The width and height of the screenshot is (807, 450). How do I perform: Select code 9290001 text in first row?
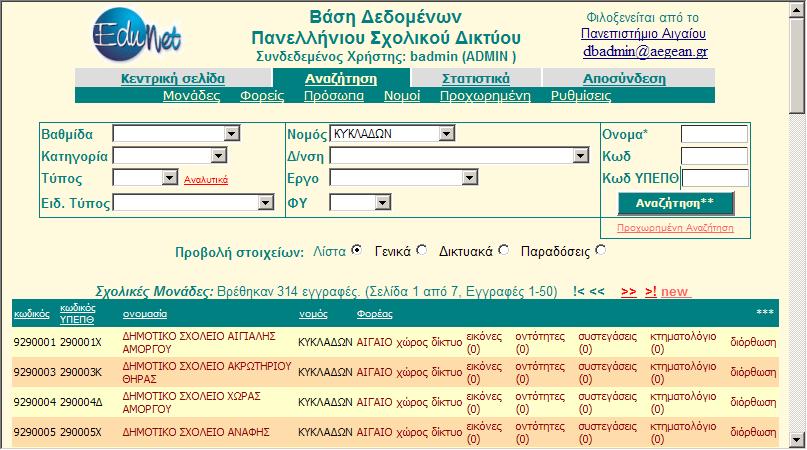tap(34, 342)
